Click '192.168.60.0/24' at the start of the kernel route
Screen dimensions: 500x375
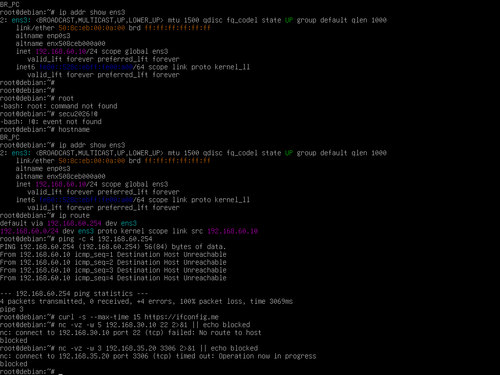(29, 231)
